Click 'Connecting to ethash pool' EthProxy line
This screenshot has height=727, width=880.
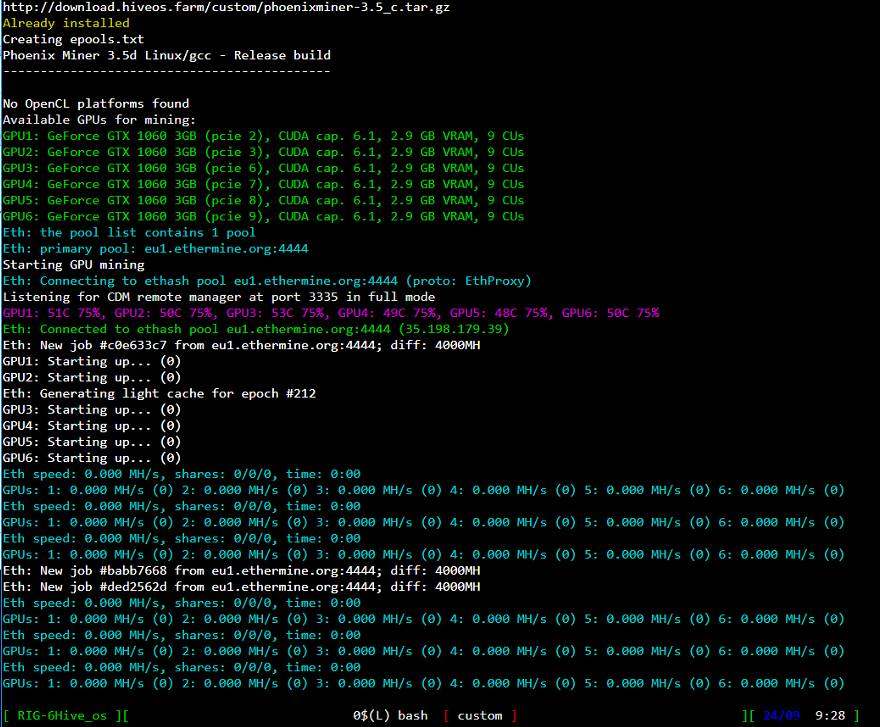(267, 281)
